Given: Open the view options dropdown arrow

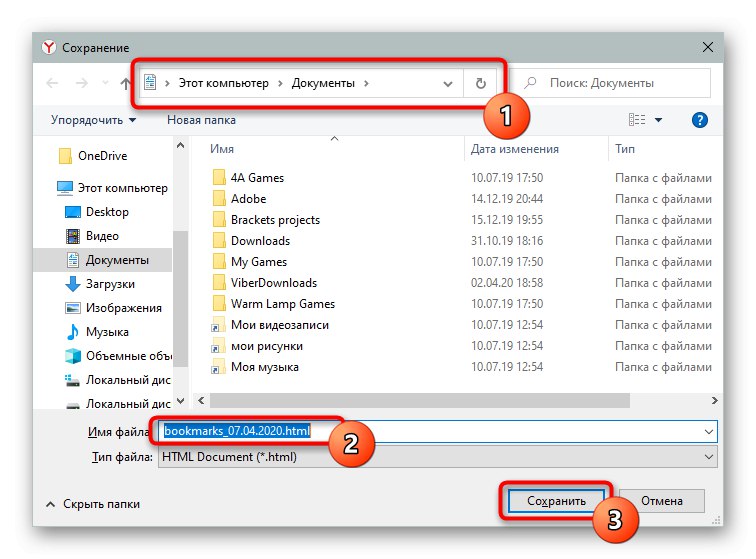Looking at the screenshot, I should click(x=658, y=120).
